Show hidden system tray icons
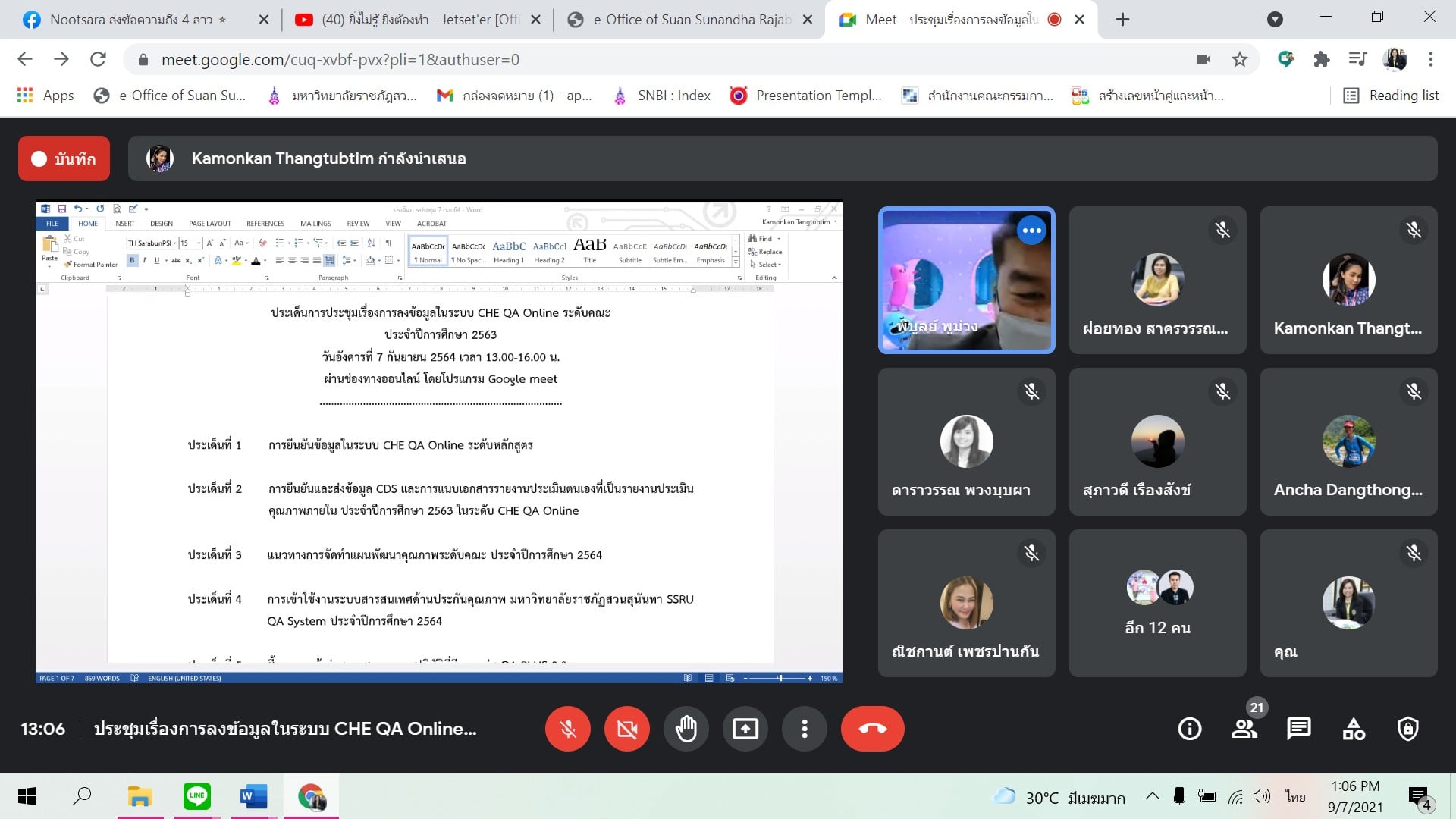Screen dimensions: 1456x819 [1152, 796]
